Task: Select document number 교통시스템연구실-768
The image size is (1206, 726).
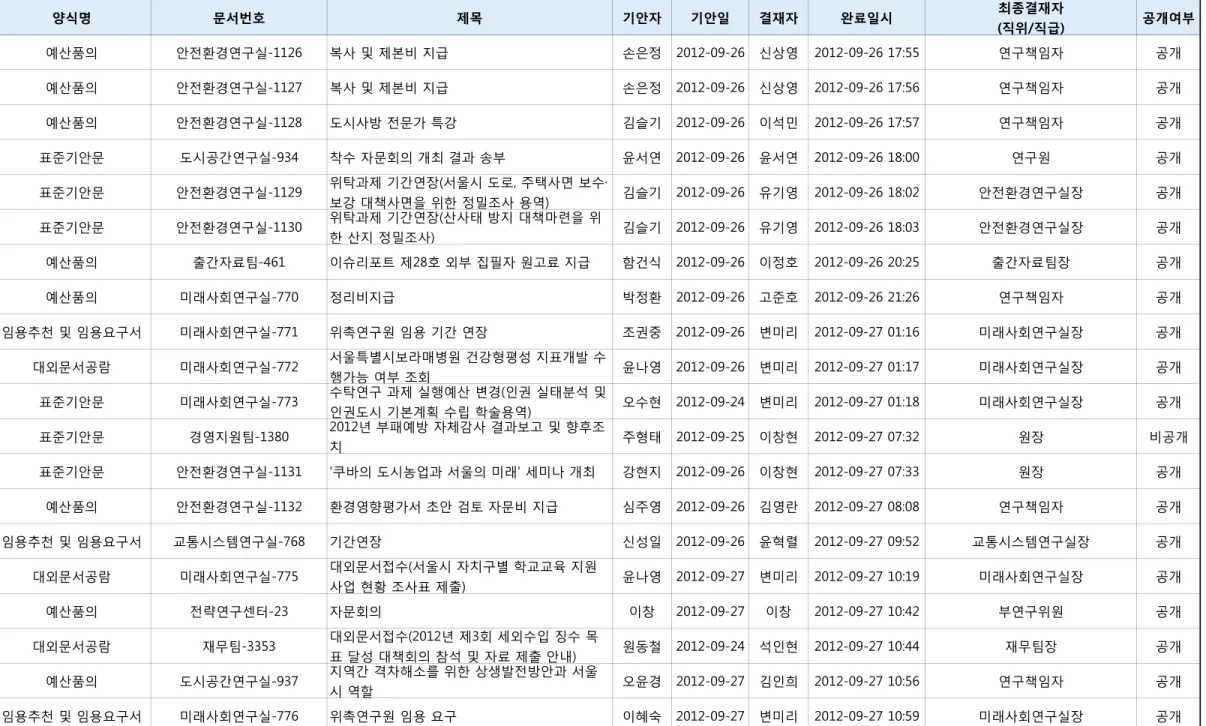Action: point(239,542)
